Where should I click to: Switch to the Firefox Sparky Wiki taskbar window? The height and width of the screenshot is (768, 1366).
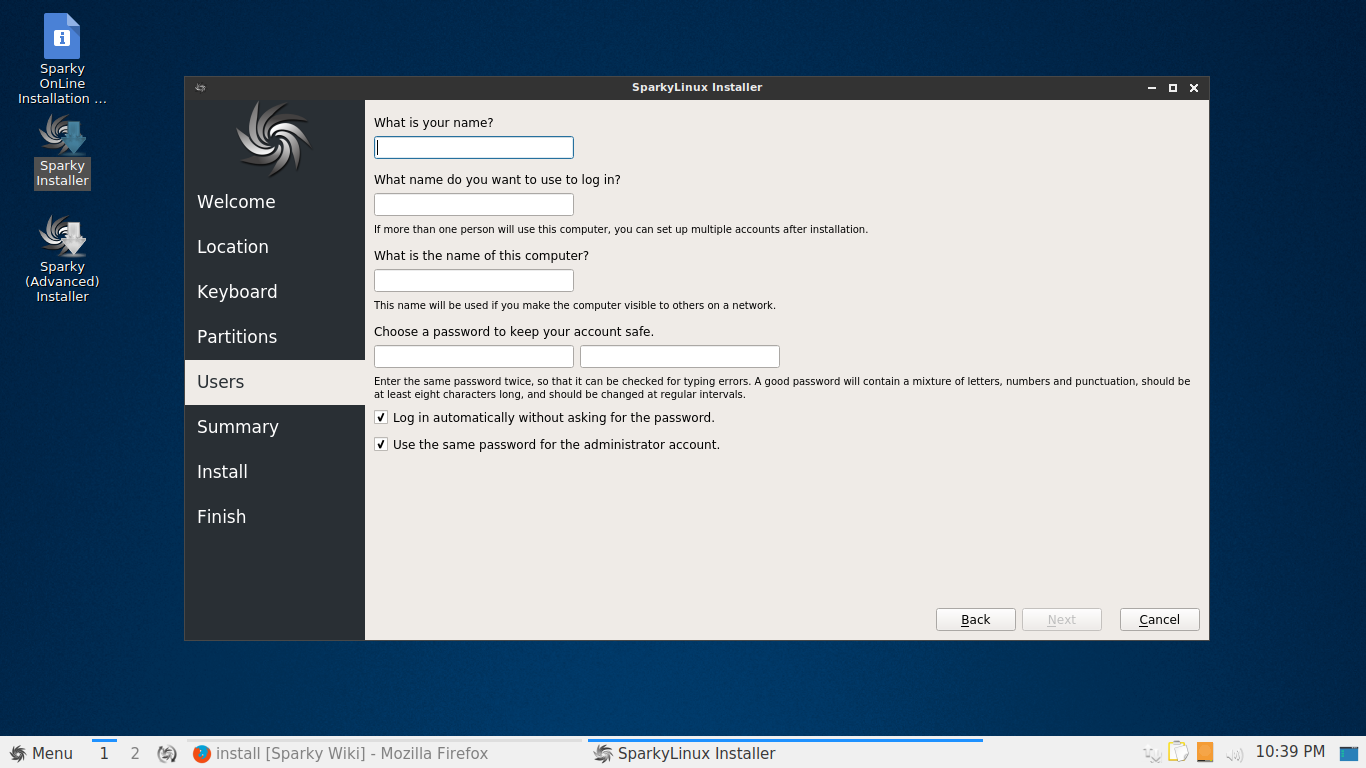(385, 753)
